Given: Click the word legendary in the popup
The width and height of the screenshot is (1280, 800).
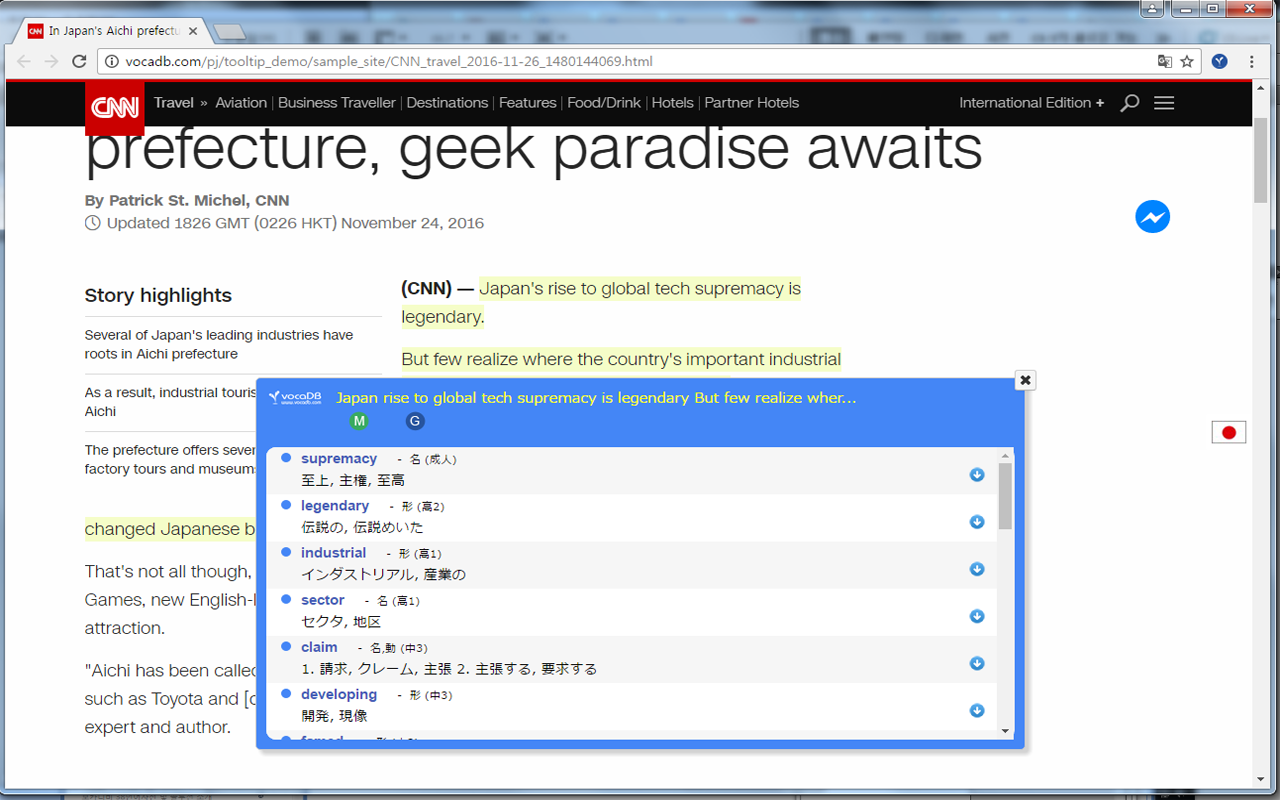Looking at the screenshot, I should pos(335,505).
